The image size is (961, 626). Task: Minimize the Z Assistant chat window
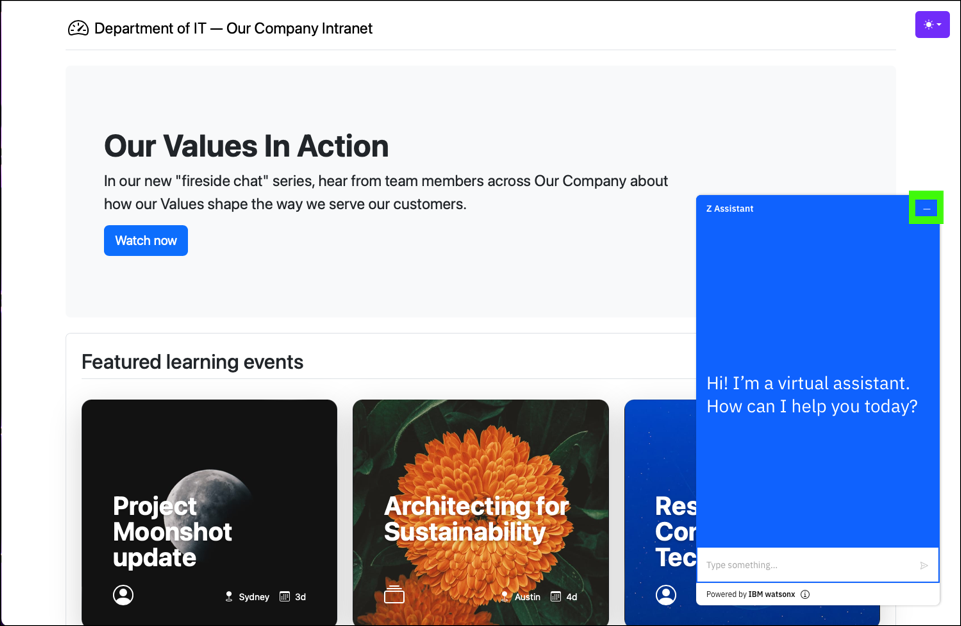click(926, 208)
